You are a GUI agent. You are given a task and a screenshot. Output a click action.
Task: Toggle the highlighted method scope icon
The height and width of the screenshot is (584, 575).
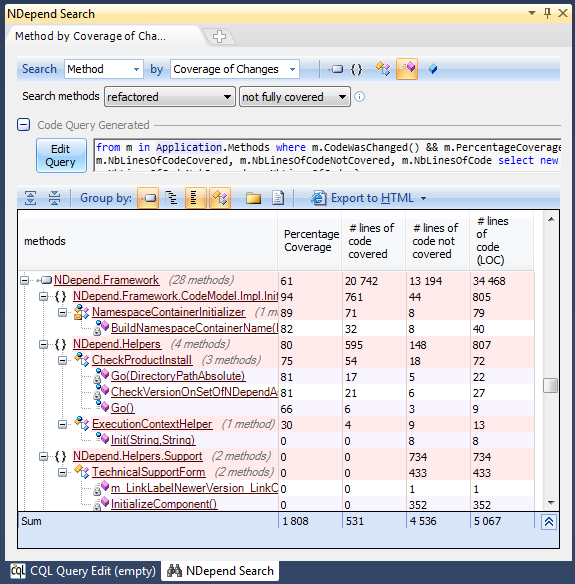pyautogui.click(x=407, y=69)
